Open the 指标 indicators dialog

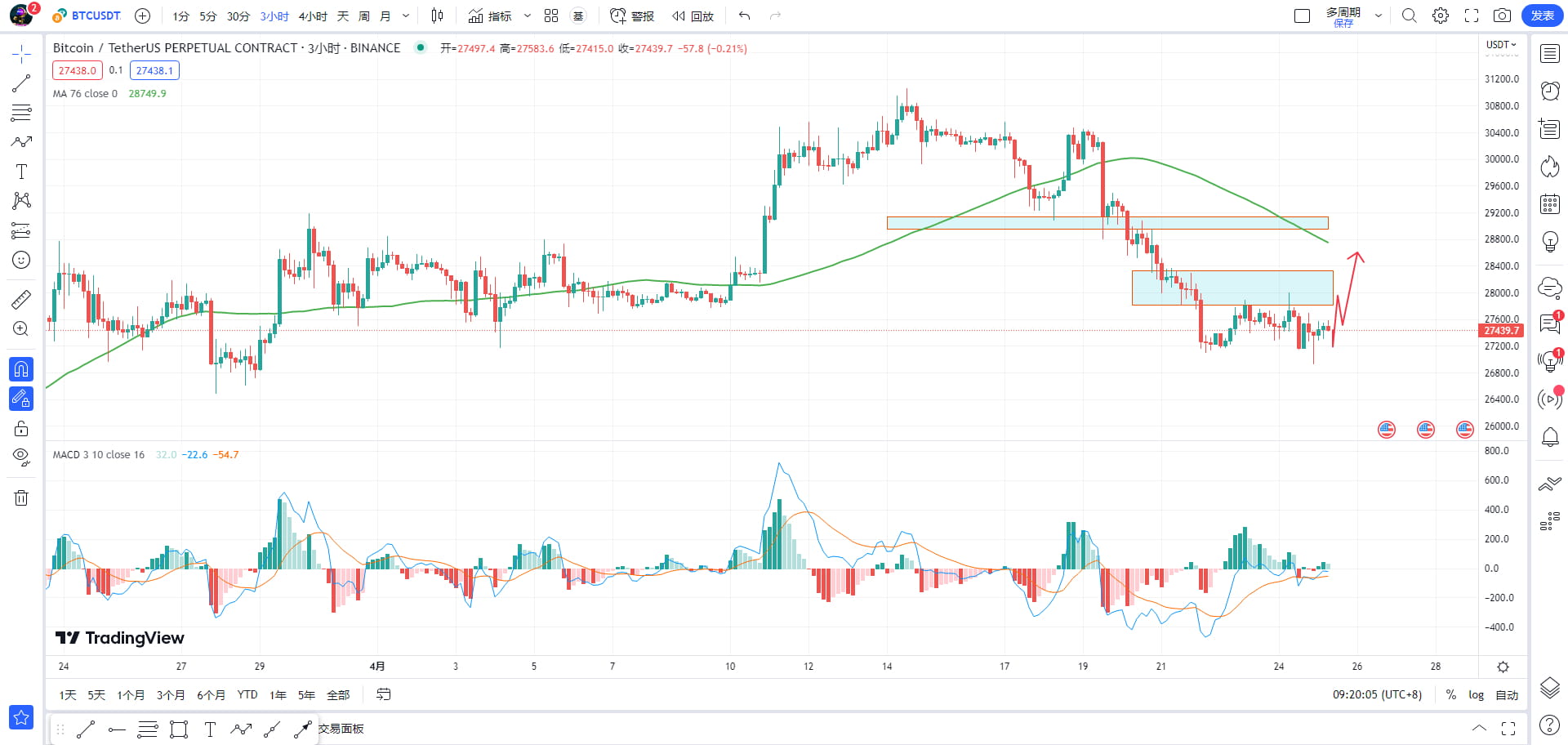click(x=490, y=16)
